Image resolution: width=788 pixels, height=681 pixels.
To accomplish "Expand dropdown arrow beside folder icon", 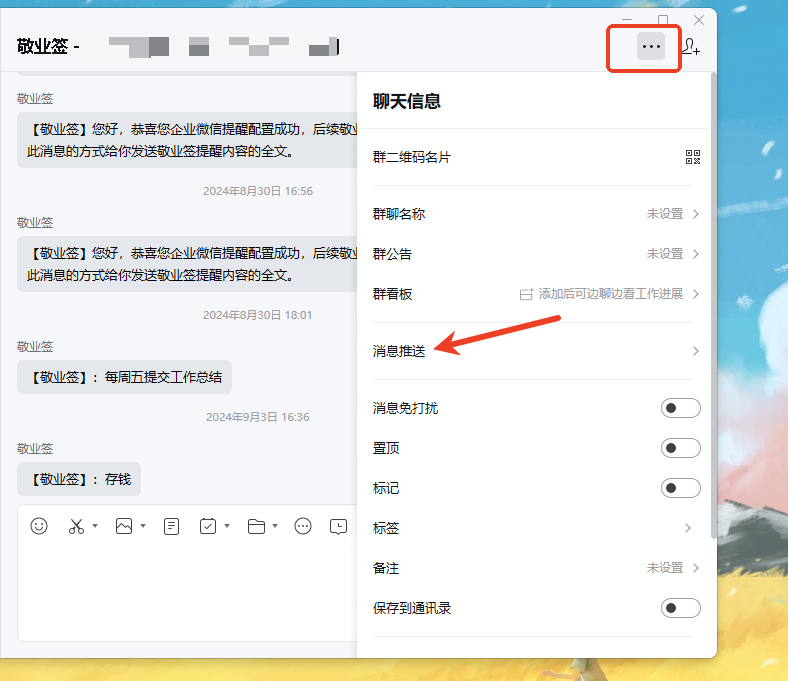I will coord(275,526).
